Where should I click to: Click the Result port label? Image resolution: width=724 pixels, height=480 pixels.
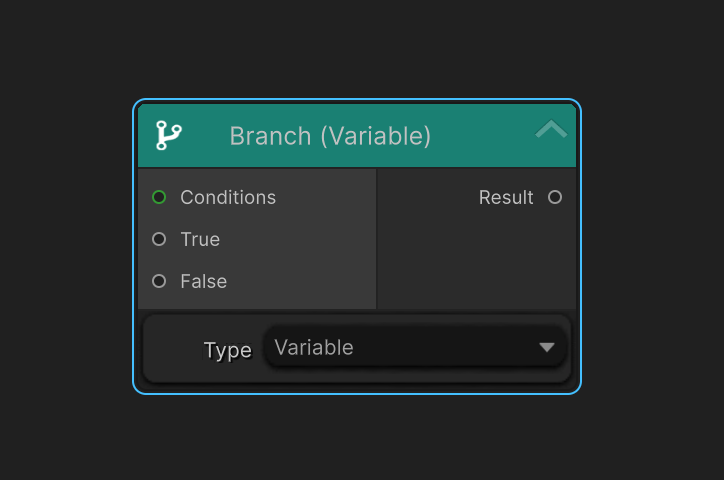pos(506,197)
